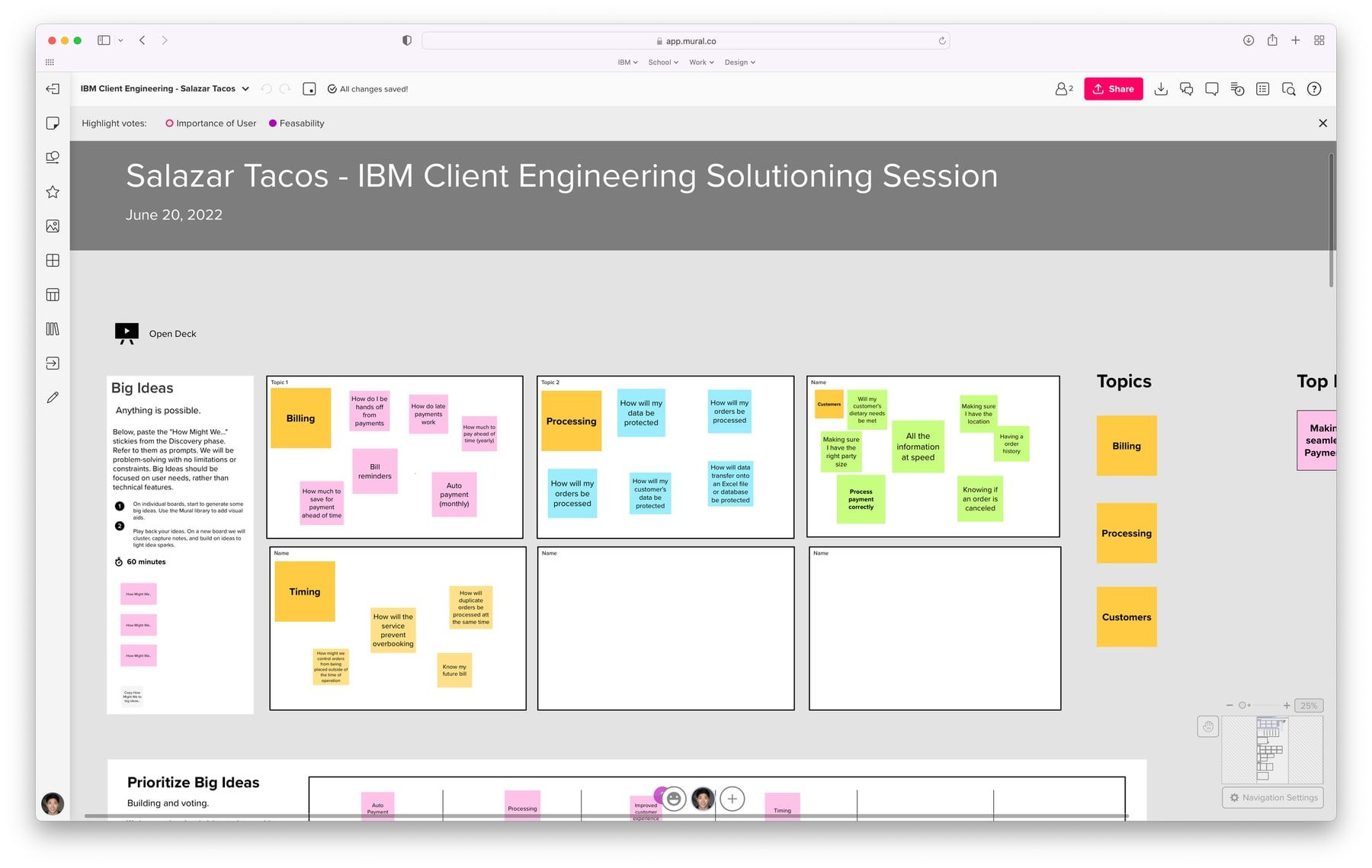
Task: Click the zoom slider handle
Action: [x=1242, y=706]
